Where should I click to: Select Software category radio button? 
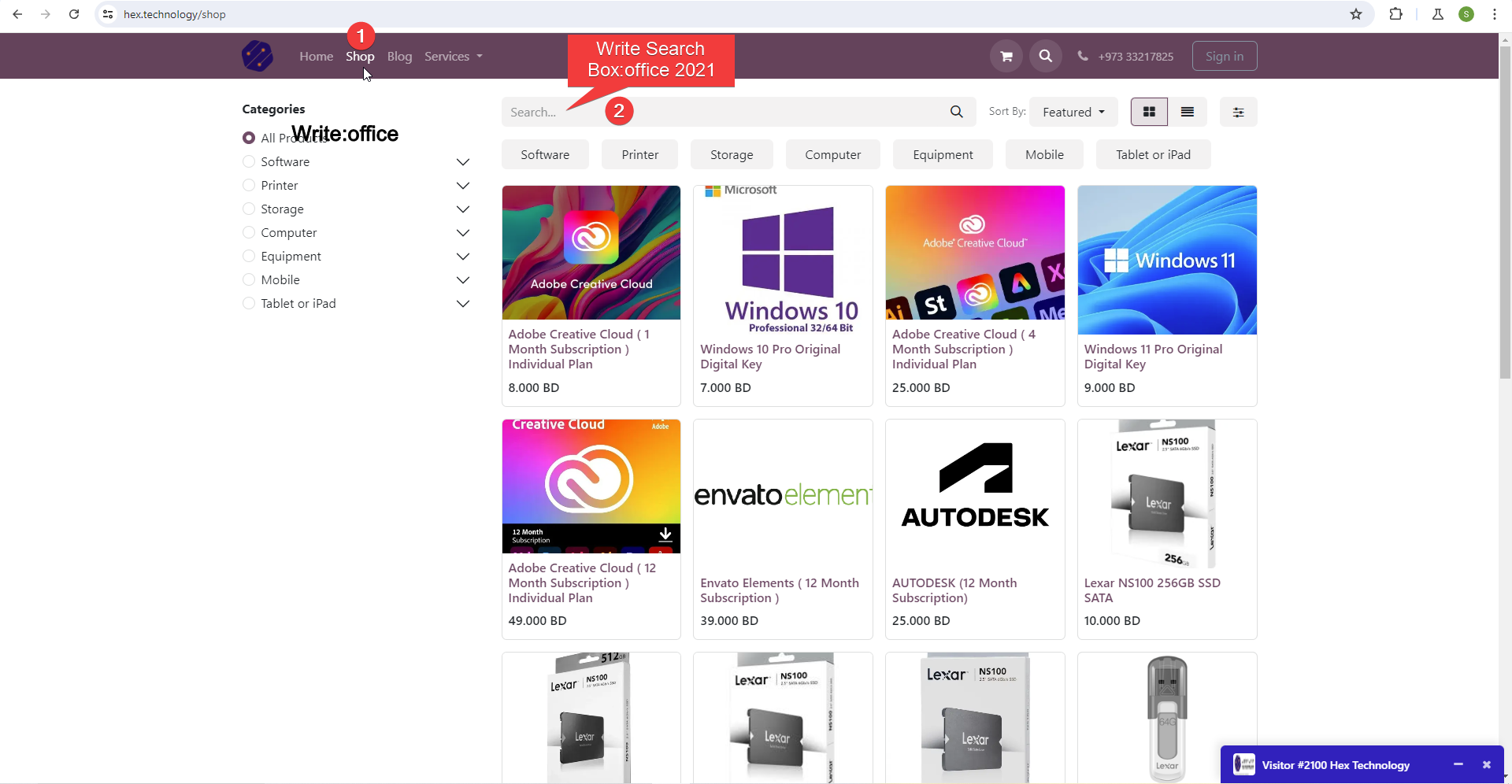pyautogui.click(x=249, y=161)
